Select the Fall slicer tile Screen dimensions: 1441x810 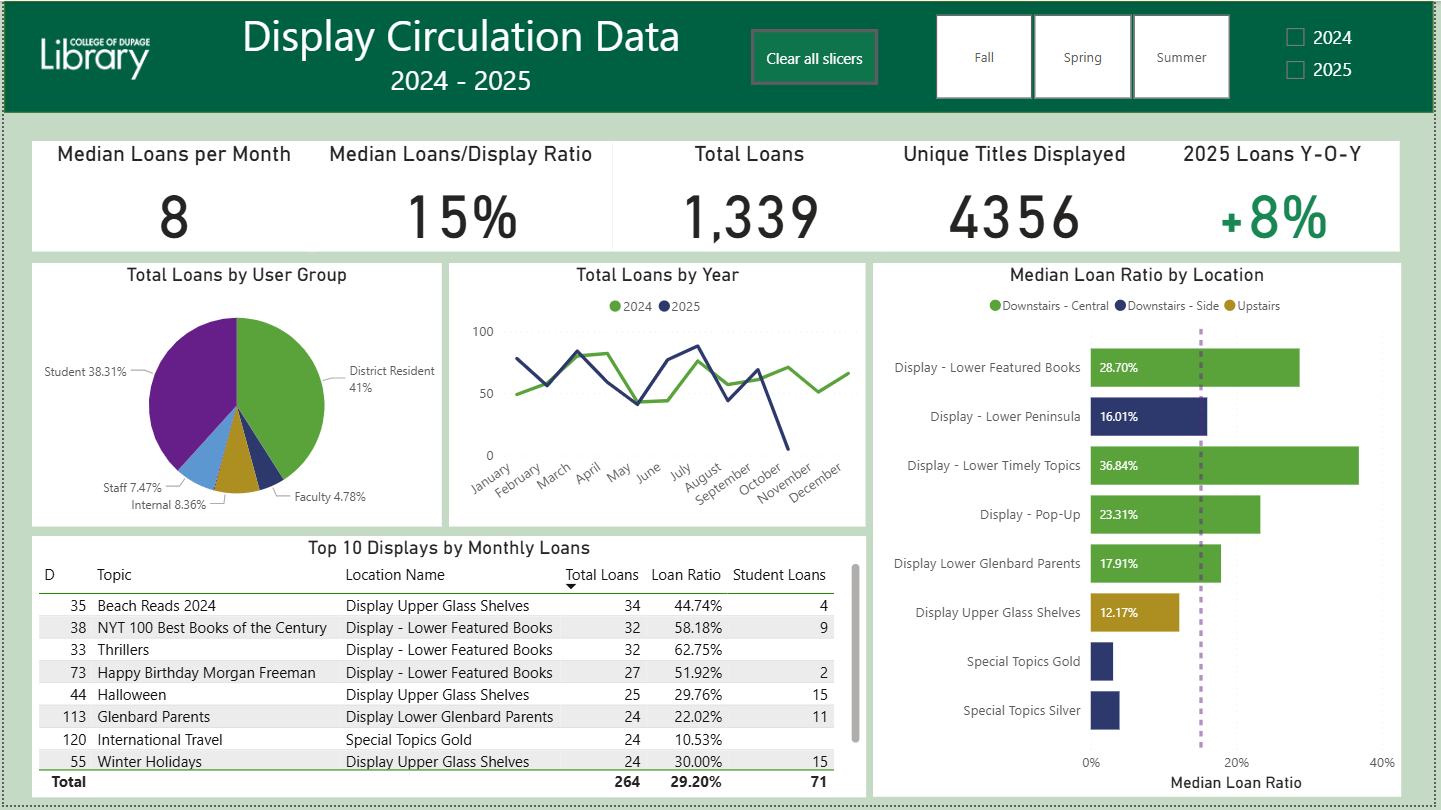[x=984, y=57]
